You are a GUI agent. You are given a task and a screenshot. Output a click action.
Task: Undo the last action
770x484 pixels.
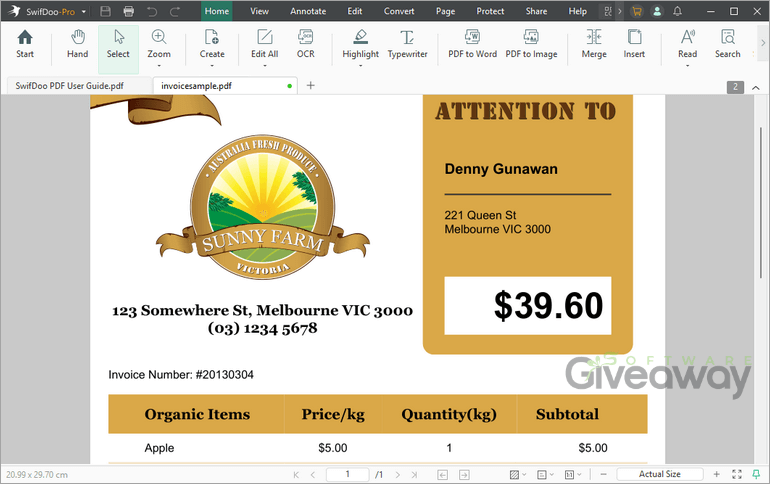[152, 11]
